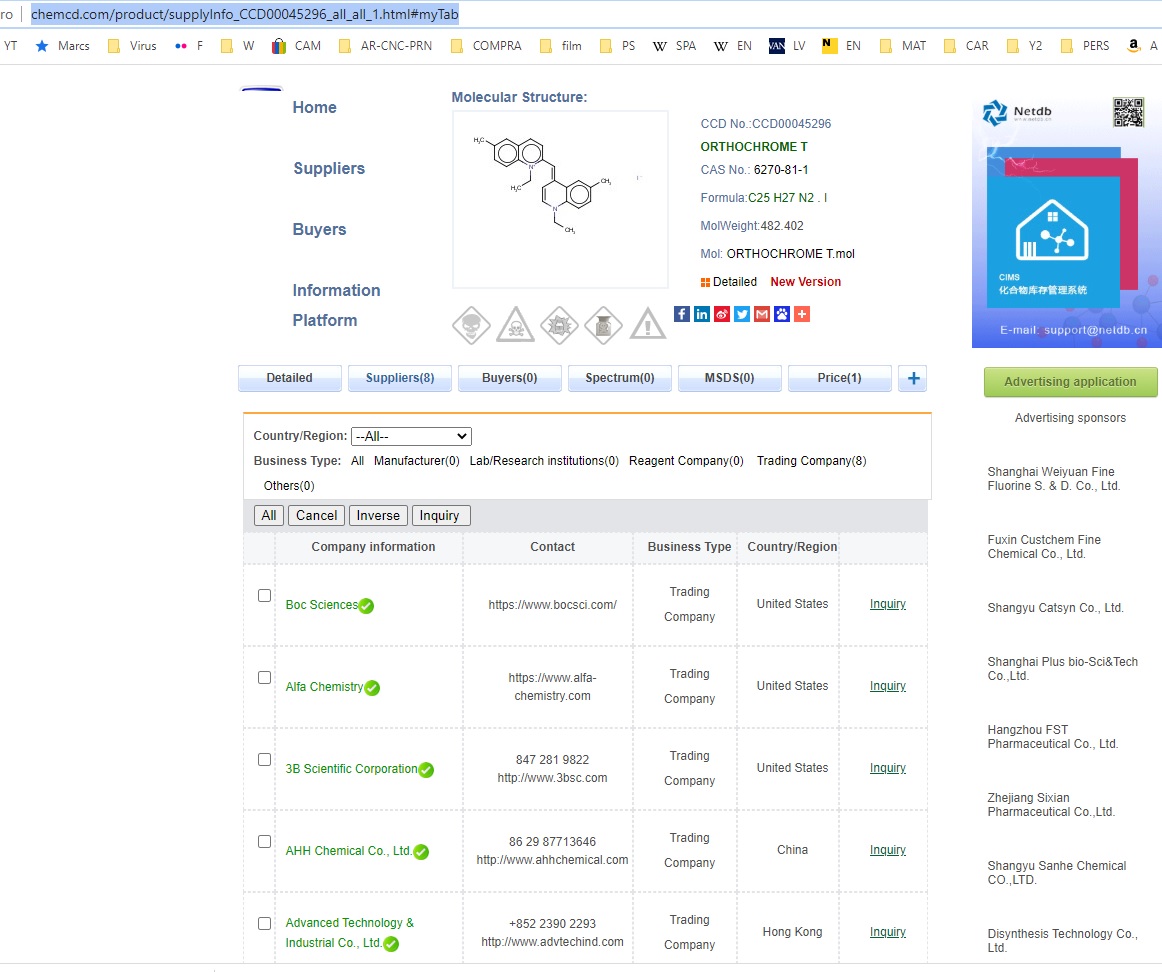This screenshot has width=1162, height=972.
Task: Click the N-icon EN bookmark
Action: (841, 46)
